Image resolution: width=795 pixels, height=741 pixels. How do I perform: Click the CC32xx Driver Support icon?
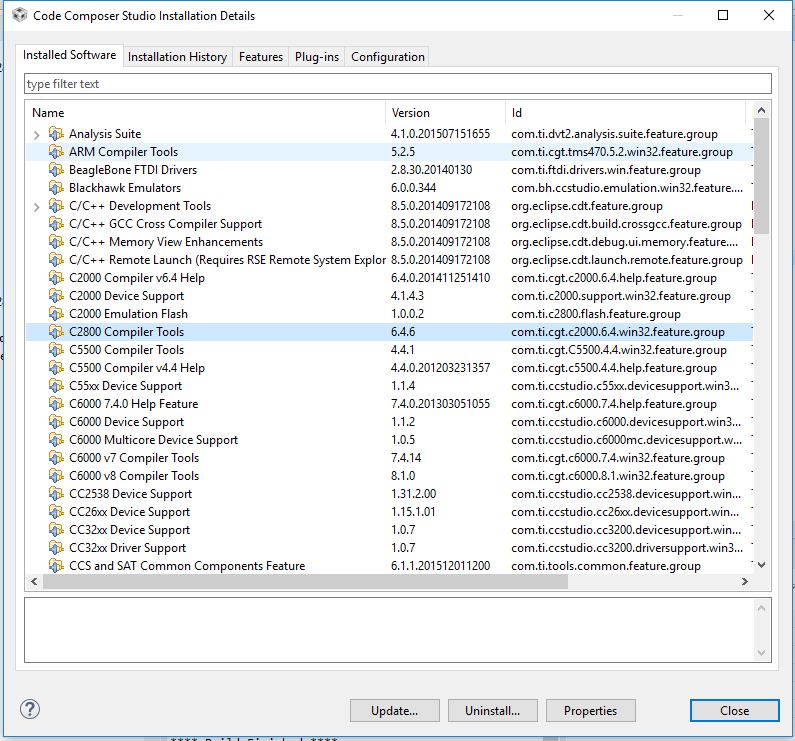coord(56,548)
